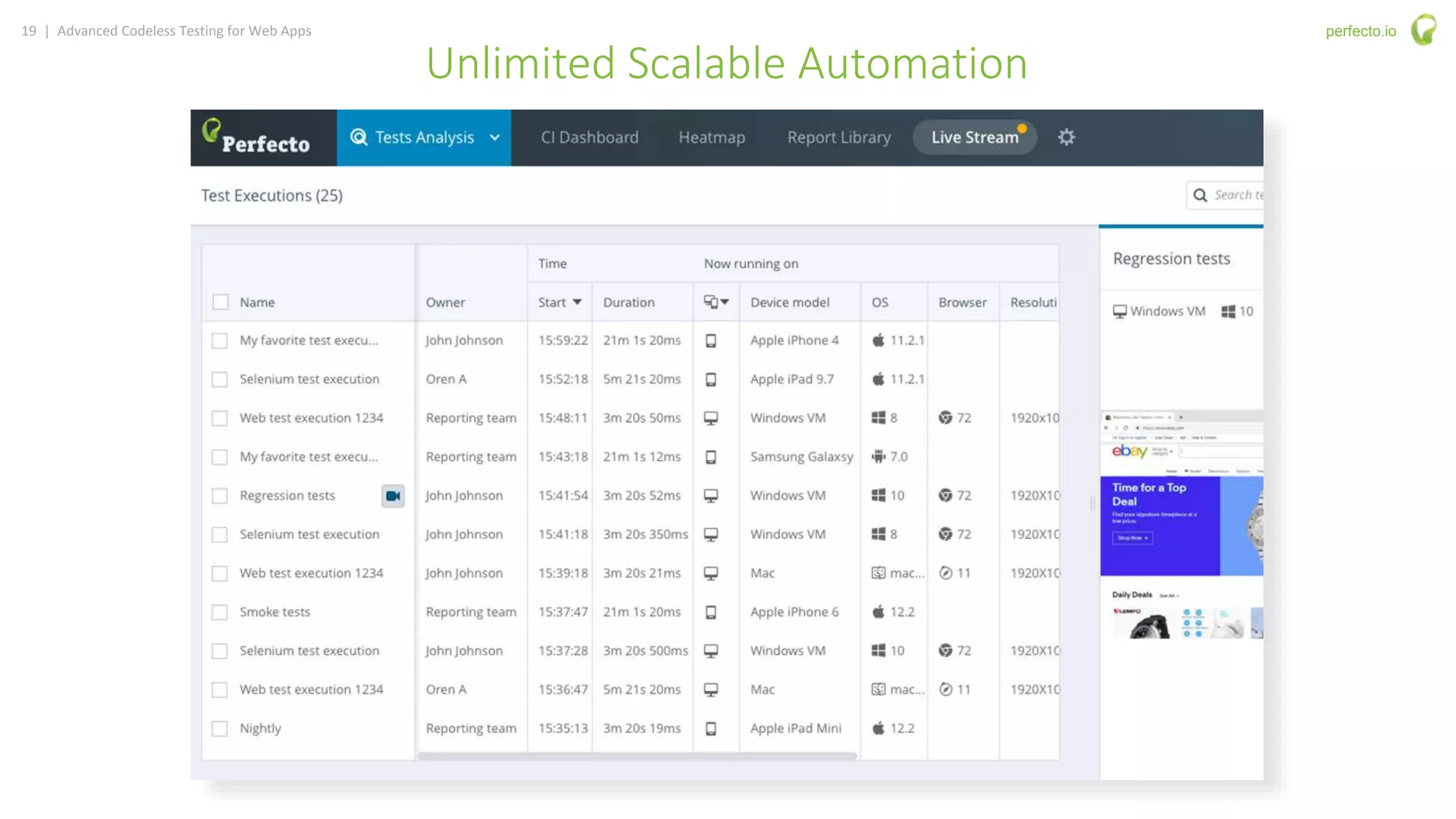Screen dimensions: 1456x819
Task: Open the Live Stream view
Action: tap(975, 137)
